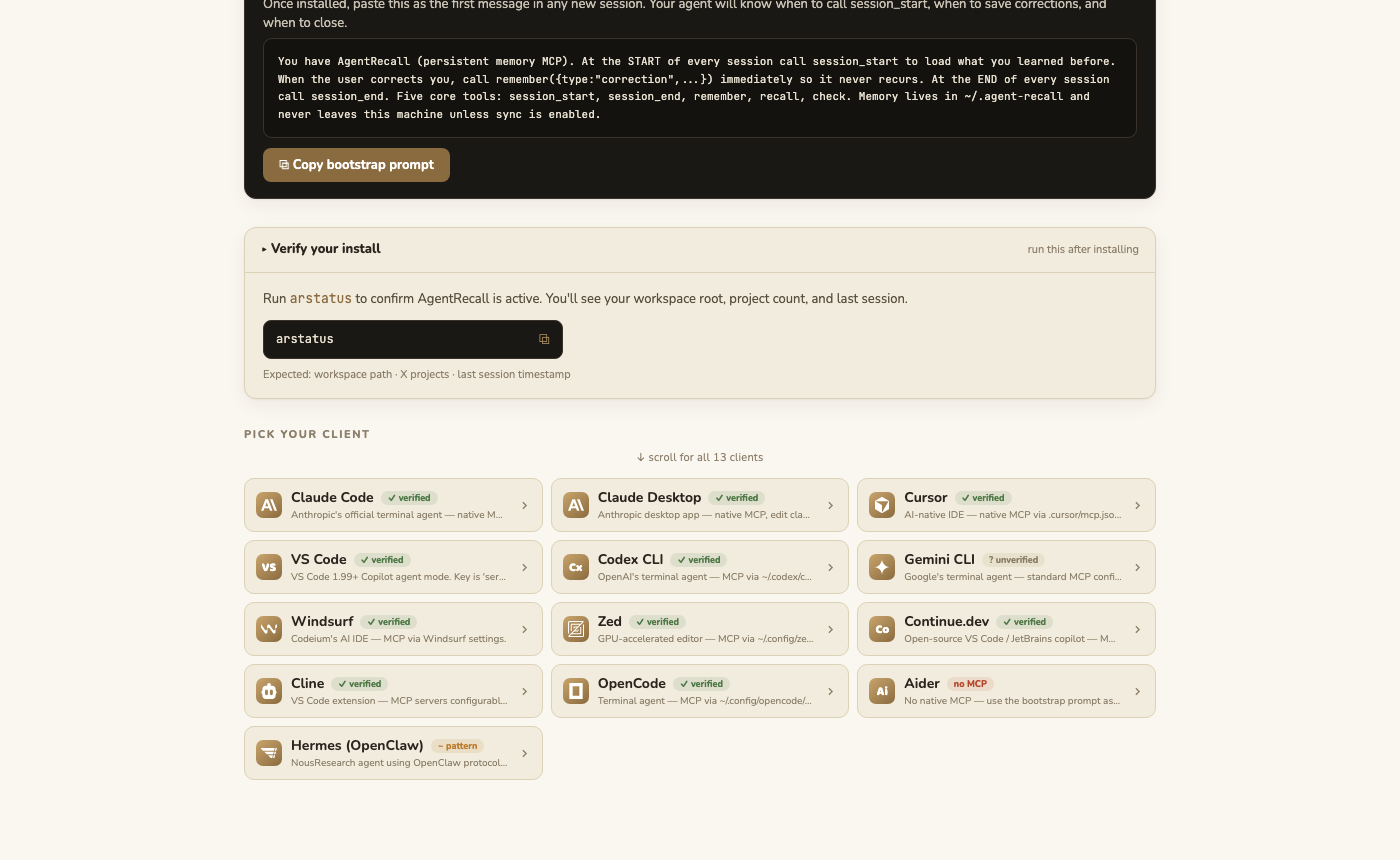Click the Claude Code client icon
Screen dimensions: 1400x860
[x=269, y=505]
